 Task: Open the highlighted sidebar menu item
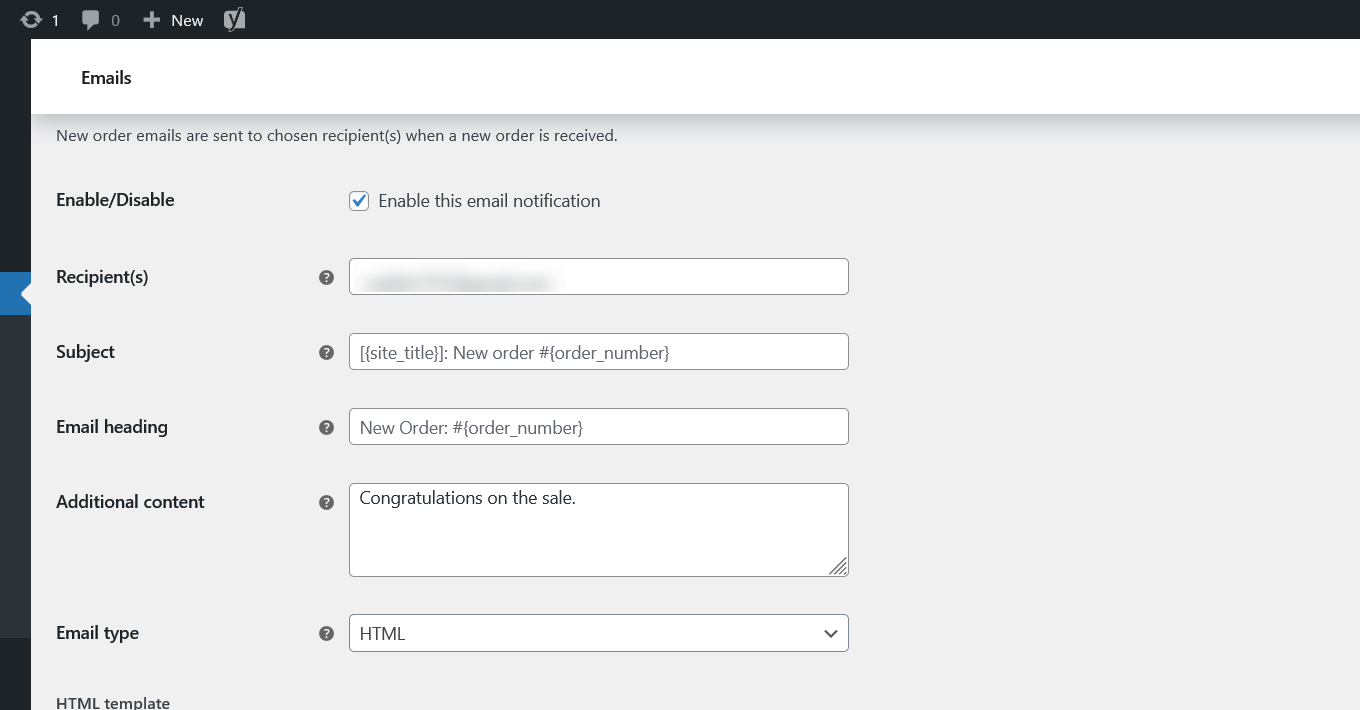(12, 293)
